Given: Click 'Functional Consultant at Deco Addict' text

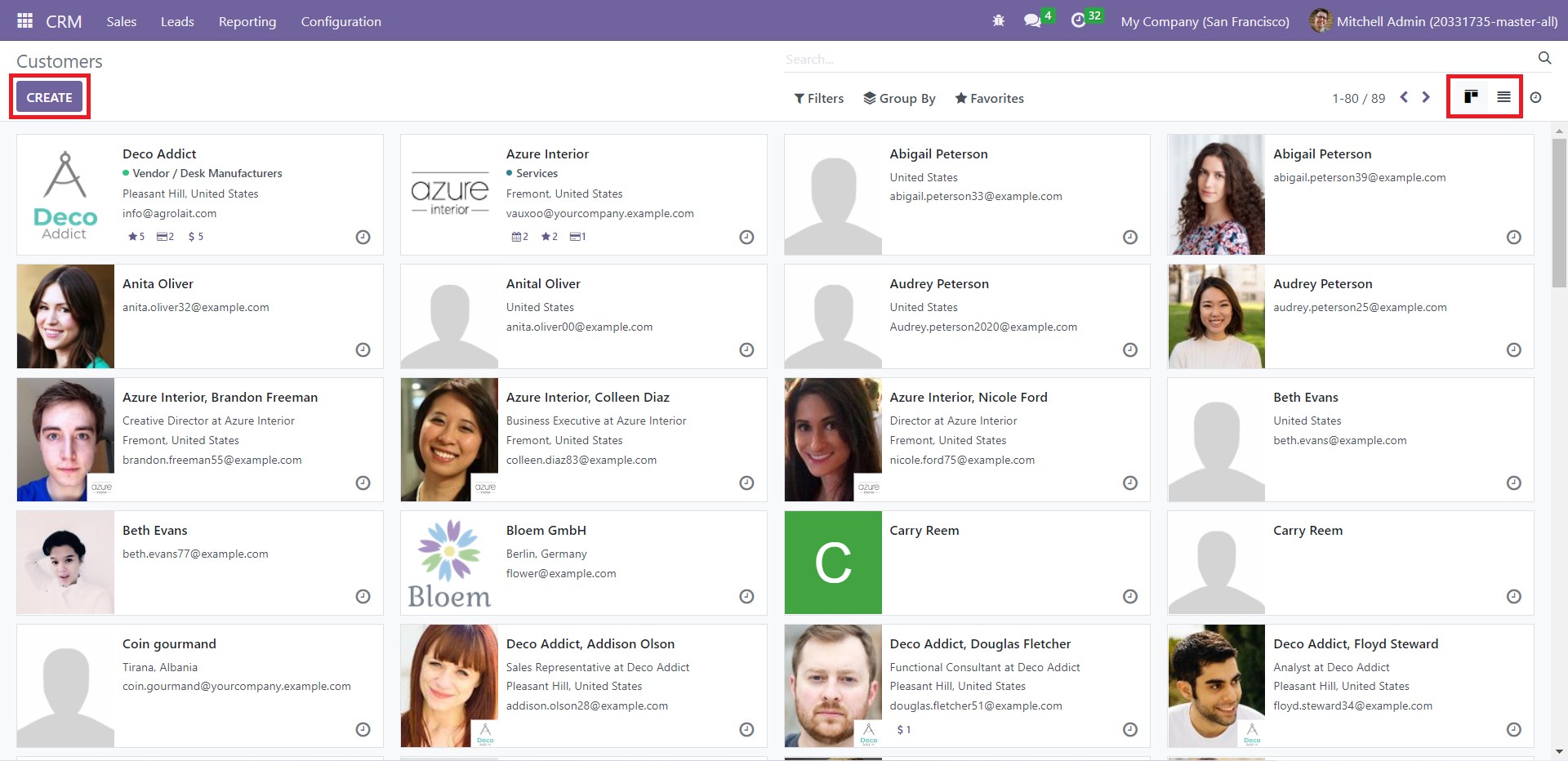Looking at the screenshot, I should [x=985, y=667].
